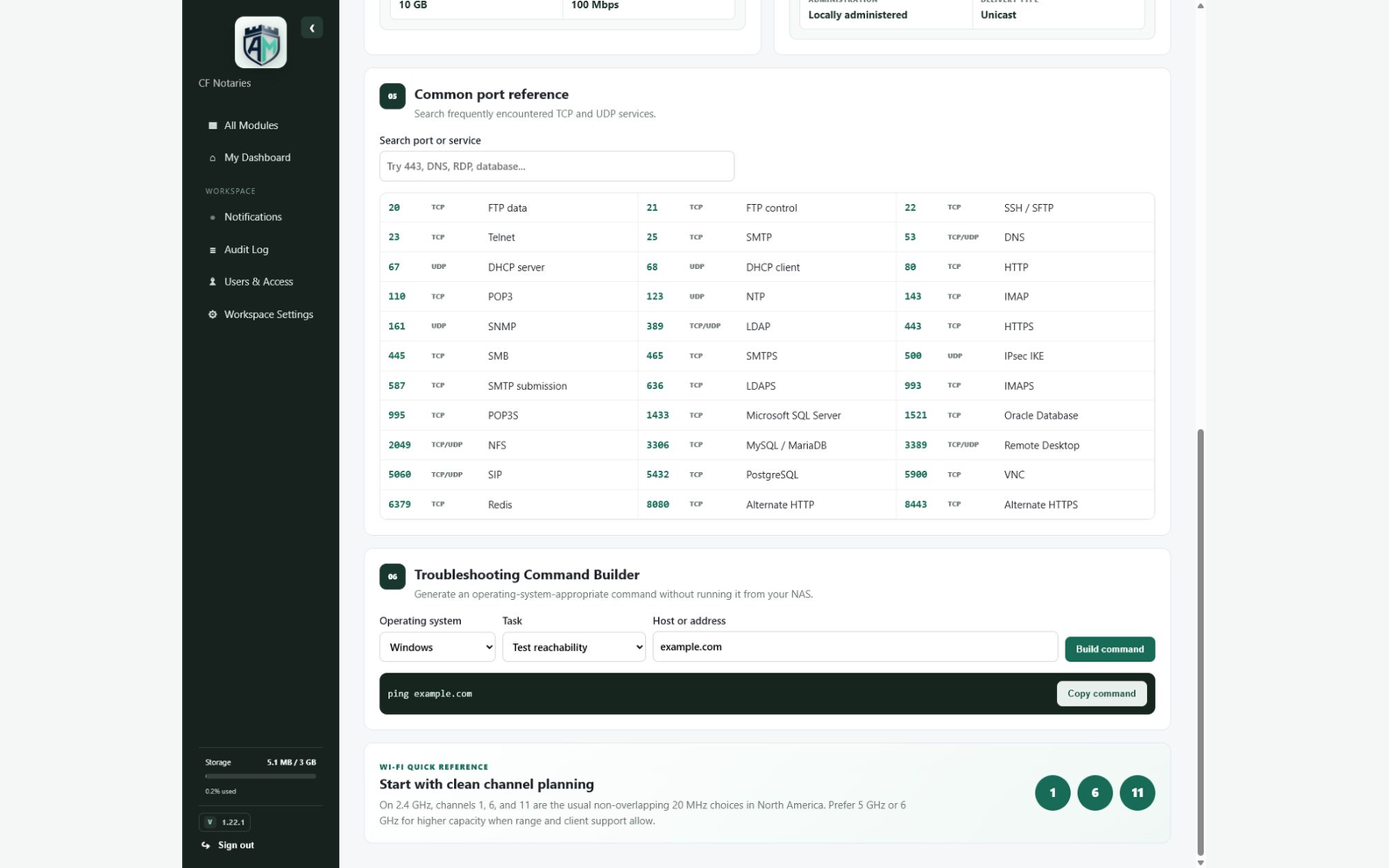This screenshot has width=1389, height=868.
Task: Select port 67 DHCP server entry
Action: (509, 267)
